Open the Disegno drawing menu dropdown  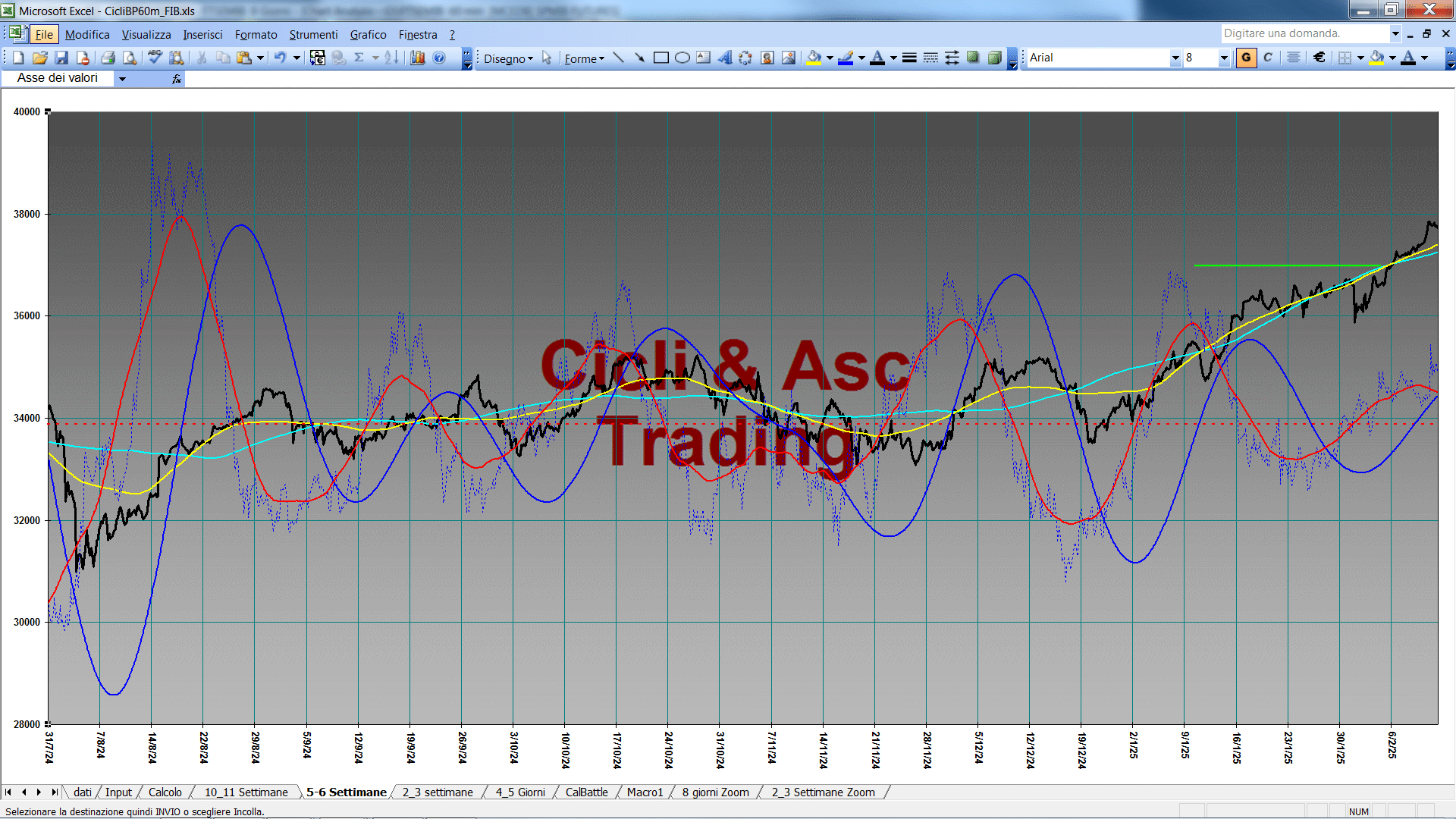508,58
